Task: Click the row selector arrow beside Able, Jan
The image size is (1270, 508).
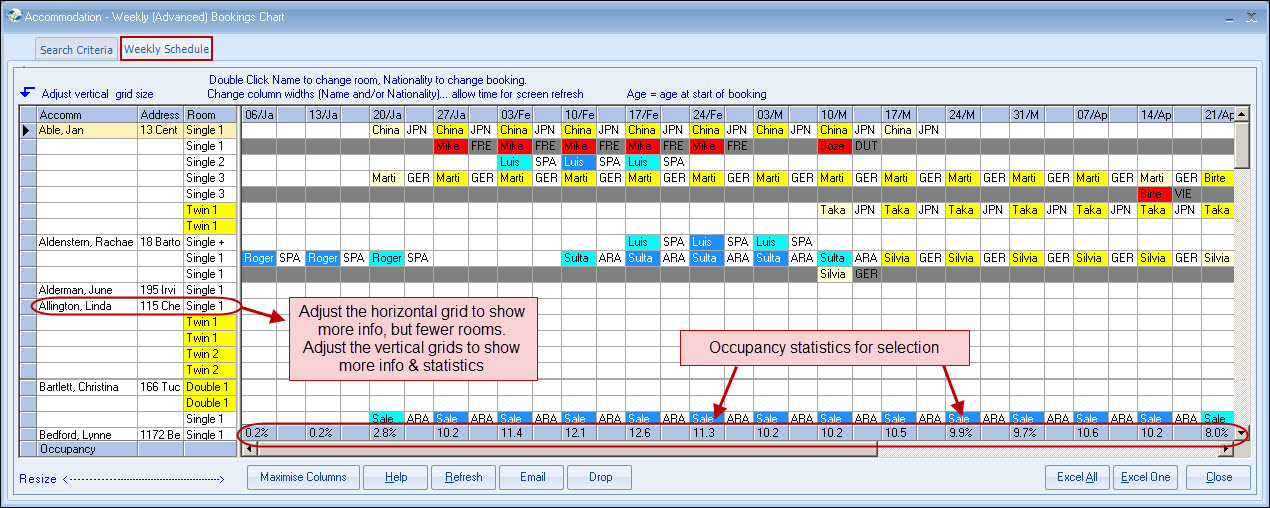Action: pos(27,130)
